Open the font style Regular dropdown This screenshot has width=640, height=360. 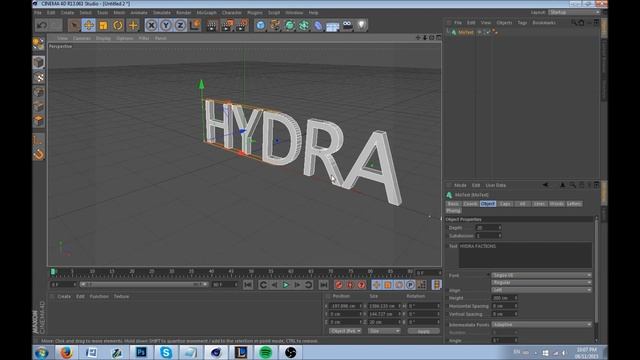point(541,282)
